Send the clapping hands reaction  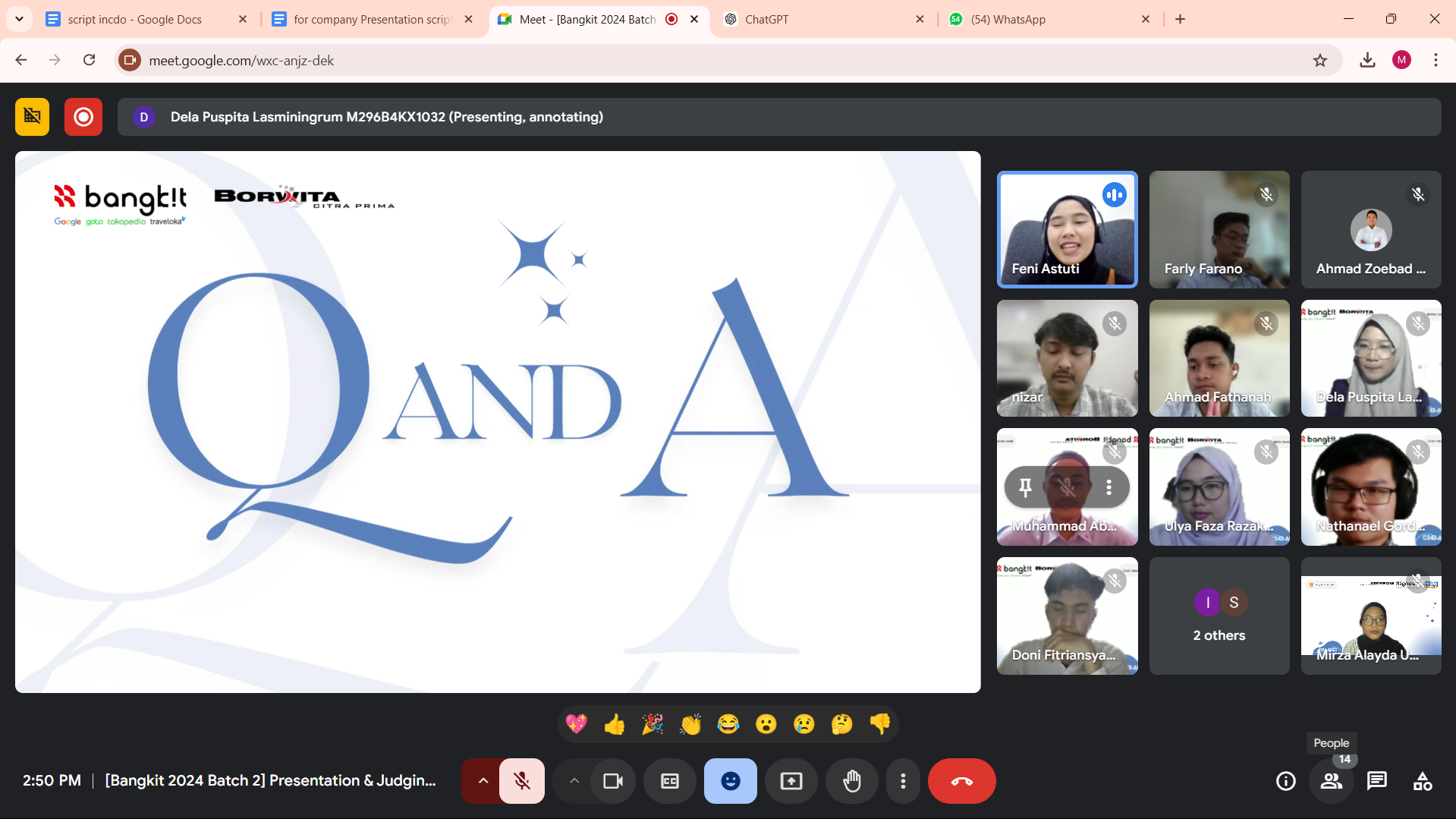(x=690, y=724)
